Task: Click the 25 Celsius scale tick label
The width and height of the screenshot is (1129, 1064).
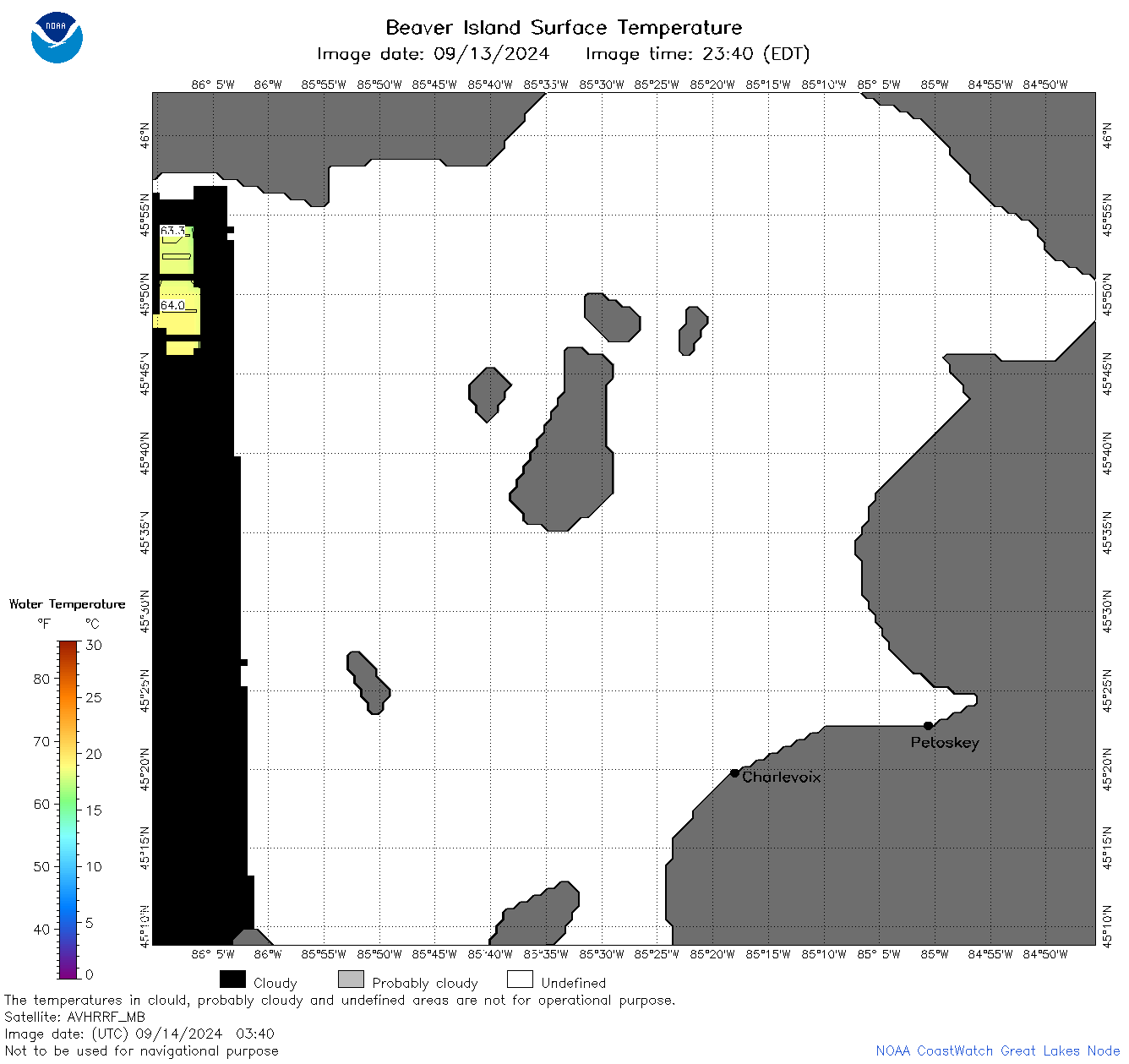Action: point(94,697)
